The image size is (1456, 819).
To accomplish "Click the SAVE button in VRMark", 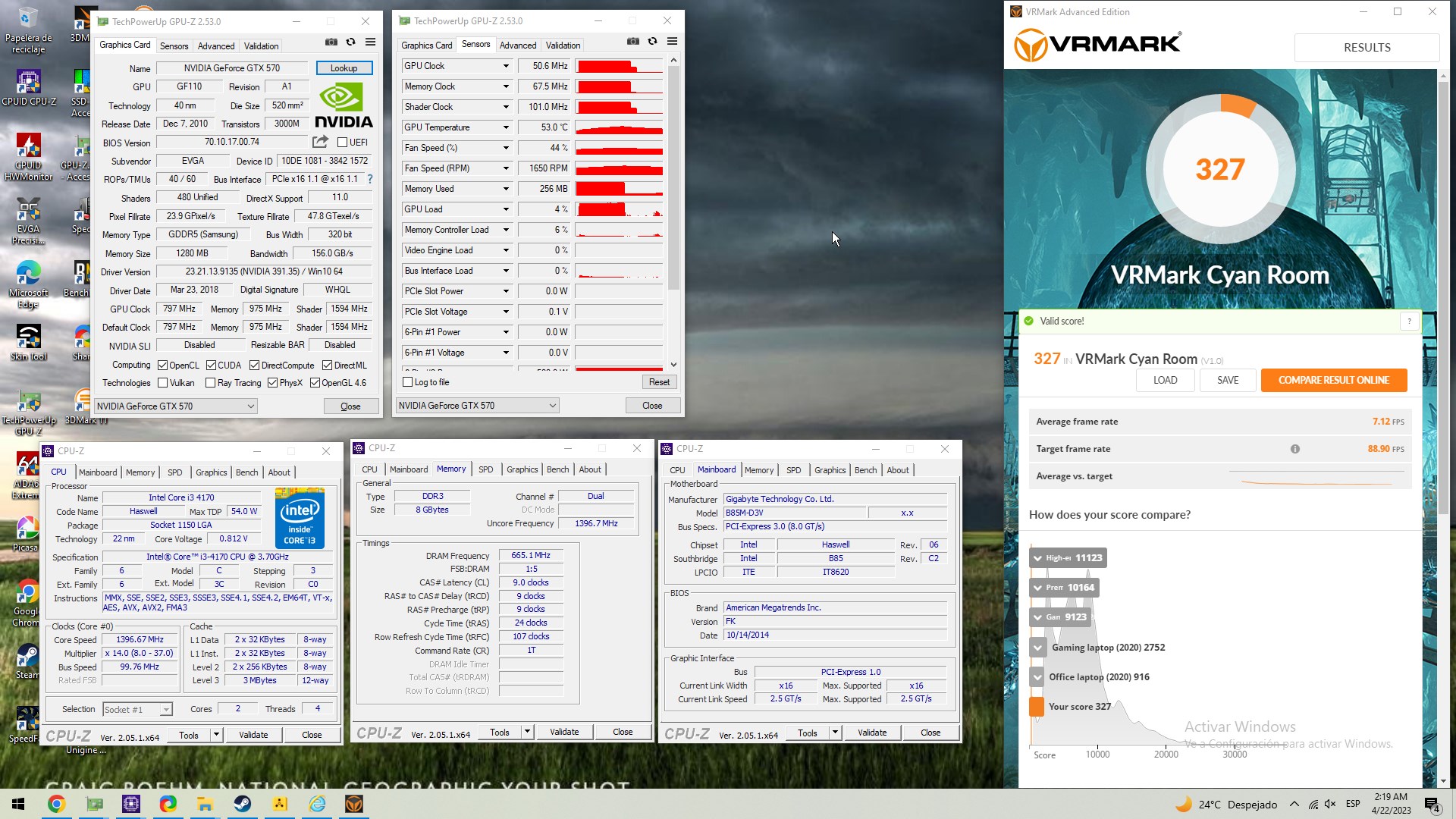I will pyautogui.click(x=1227, y=380).
